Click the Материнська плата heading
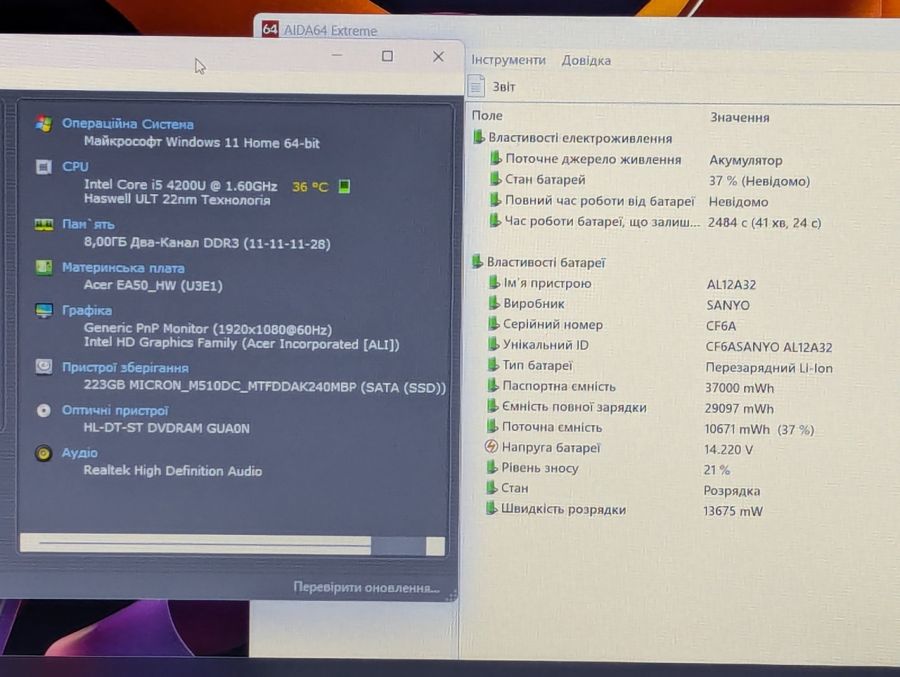 click(x=123, y=268)
